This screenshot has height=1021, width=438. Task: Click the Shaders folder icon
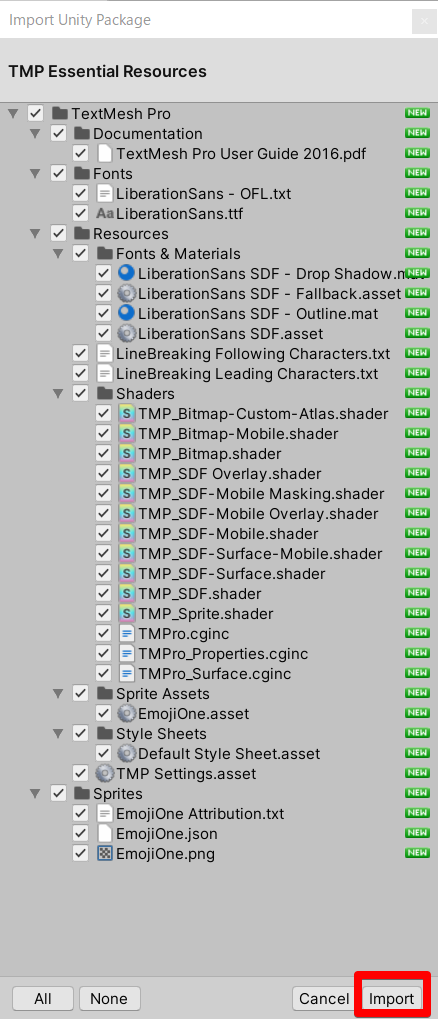coord(105,394)
